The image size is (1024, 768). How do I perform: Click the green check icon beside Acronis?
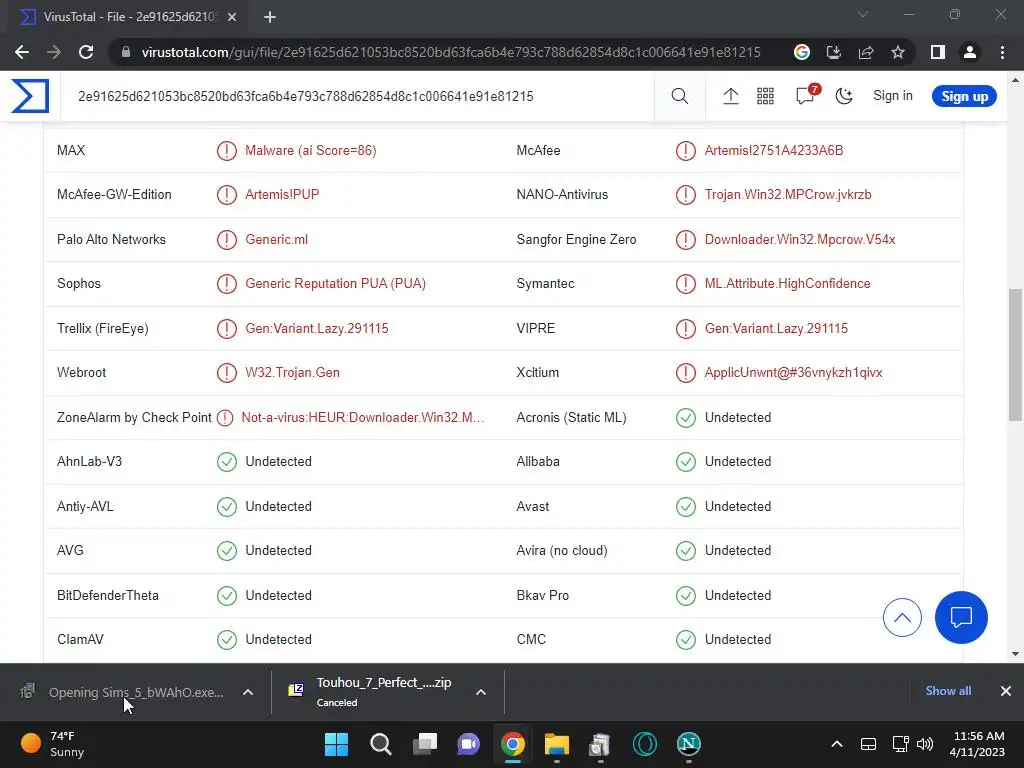[x=686, y=417]
